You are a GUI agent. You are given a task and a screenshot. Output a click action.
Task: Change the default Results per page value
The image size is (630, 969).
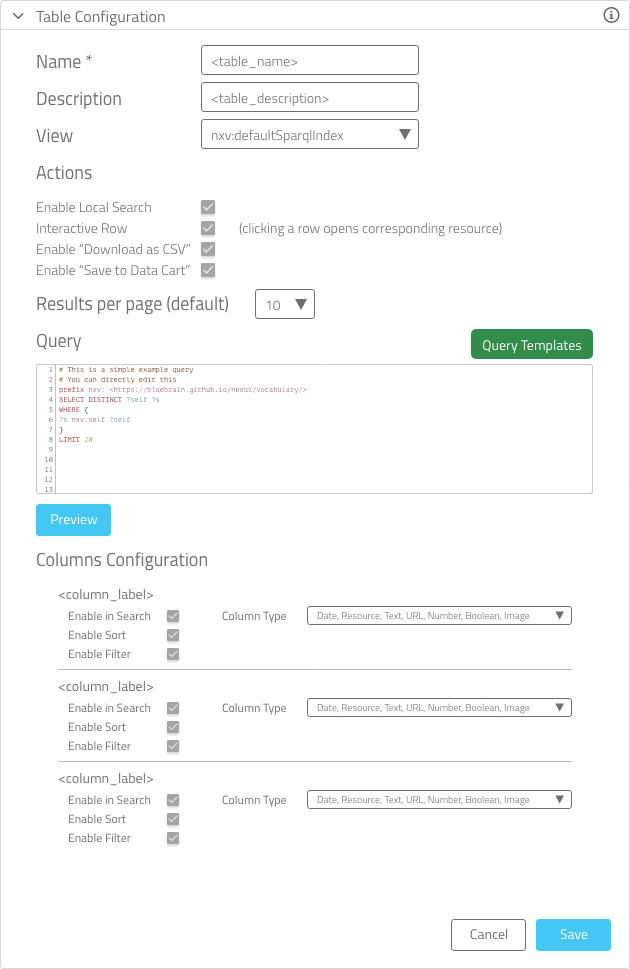pyautogui.click(x=285, y=303)
